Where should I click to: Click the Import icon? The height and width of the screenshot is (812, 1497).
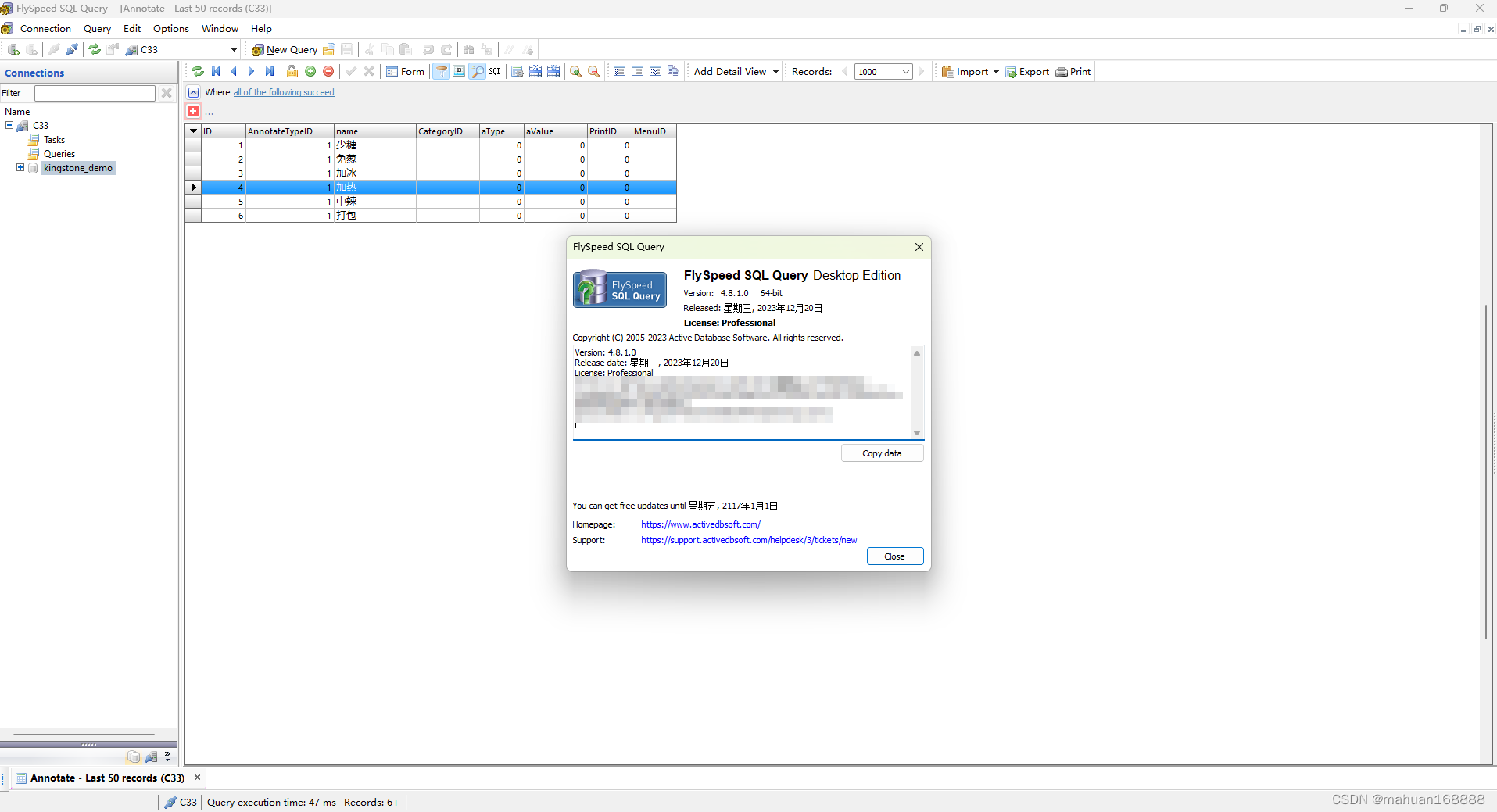pyautogui.click(x=947, y=72)
